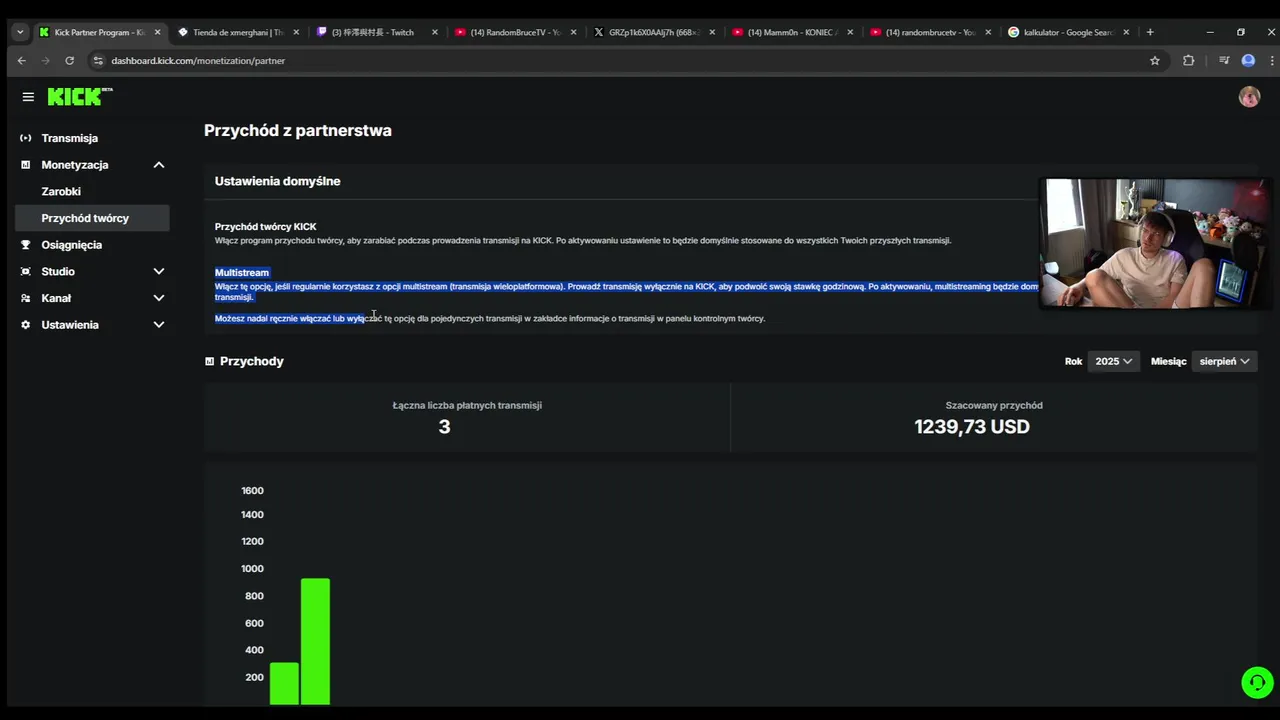The height and width of the screenshot is (720, 1280).
Task: Click the Przychody section heading
Action: pos(252,361)
